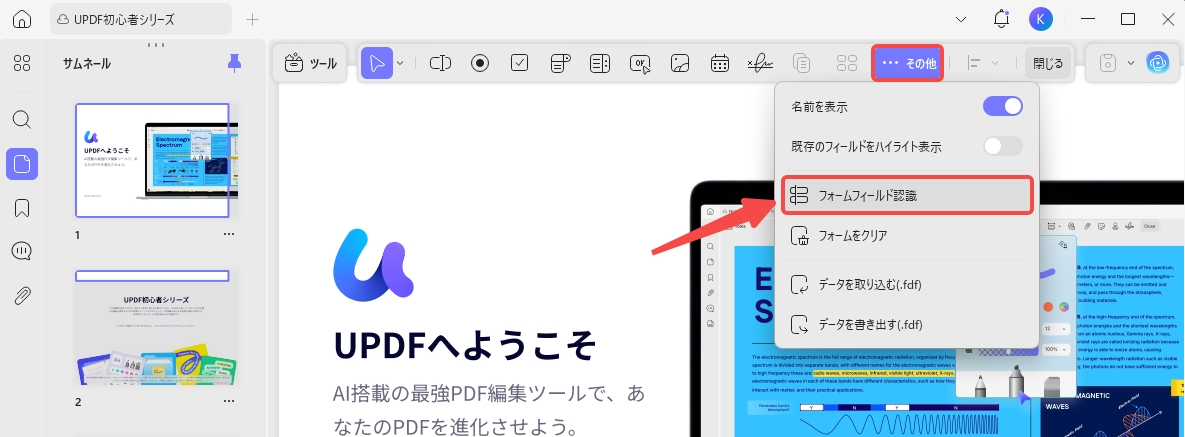Toggle off 名前を表示 switch

tap(1003, 107)
